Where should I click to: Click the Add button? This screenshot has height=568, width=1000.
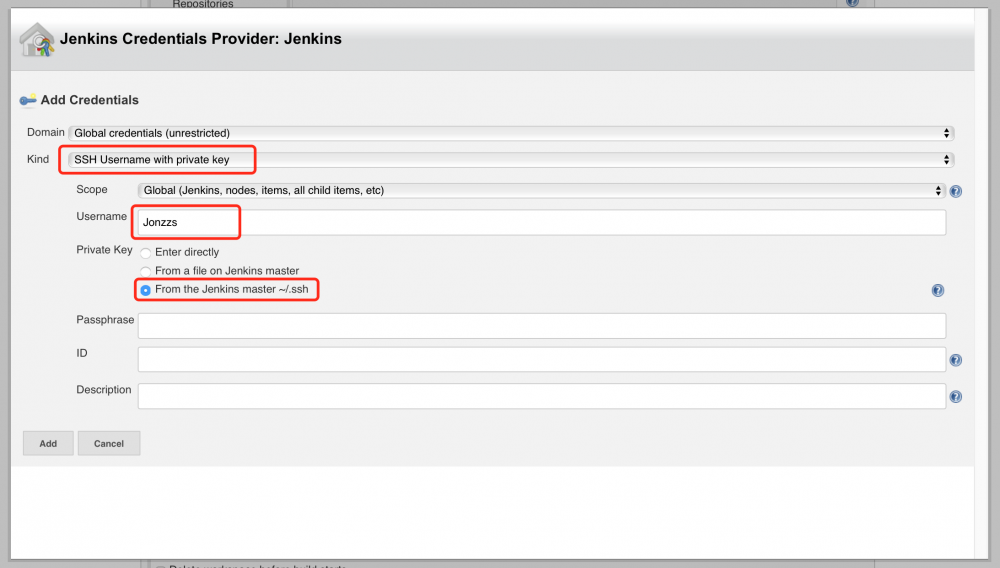(48, 443)
